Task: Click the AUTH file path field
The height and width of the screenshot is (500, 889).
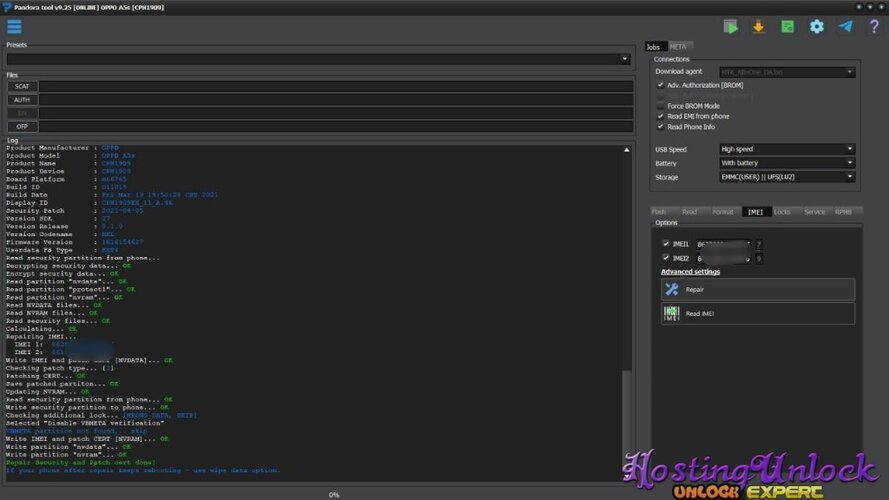Action: [x=336, y=100]
